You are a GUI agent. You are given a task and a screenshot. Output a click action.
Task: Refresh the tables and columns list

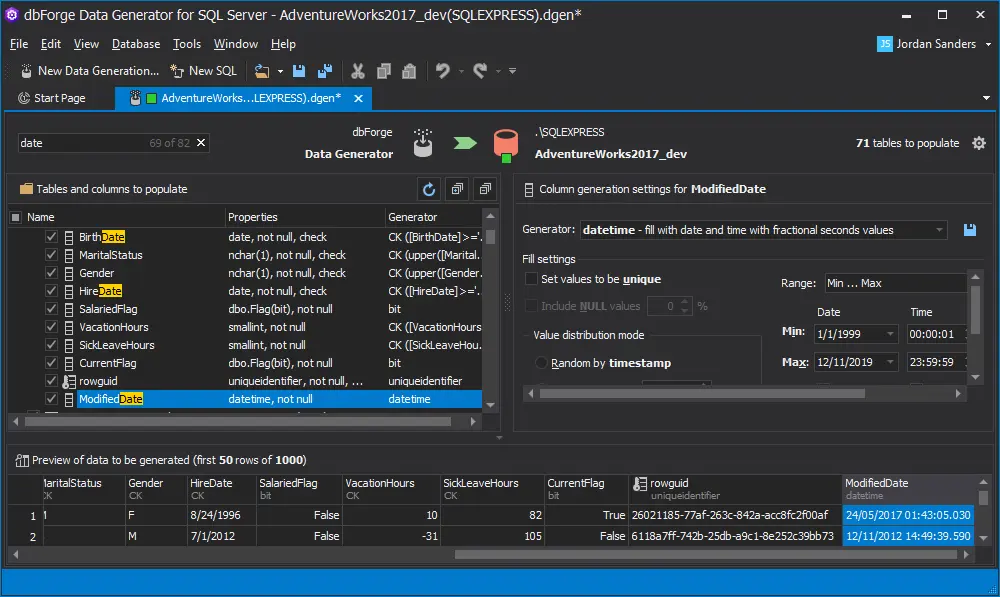(x=429, y=189)
